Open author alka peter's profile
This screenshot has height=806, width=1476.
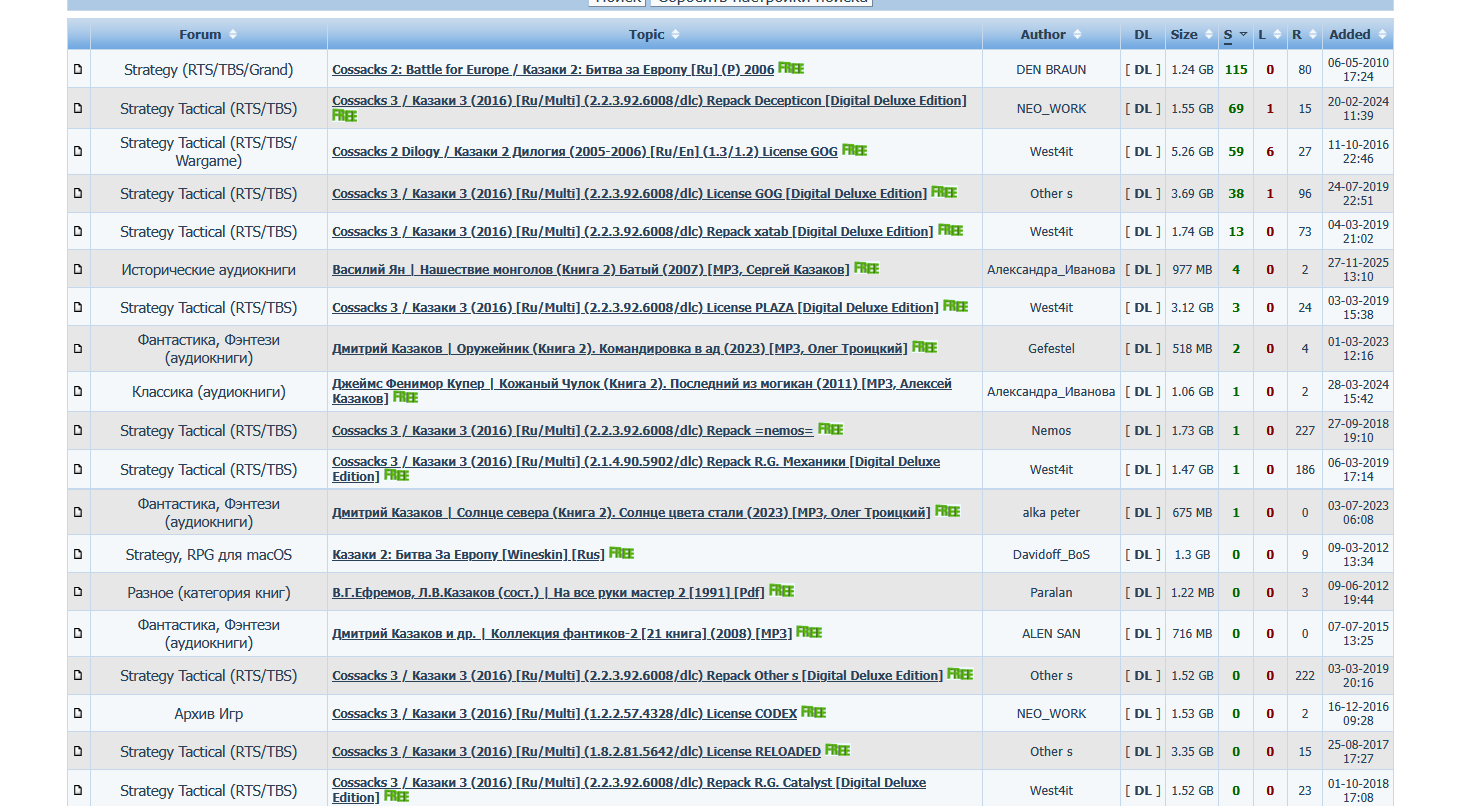[x=1051, y=513]
